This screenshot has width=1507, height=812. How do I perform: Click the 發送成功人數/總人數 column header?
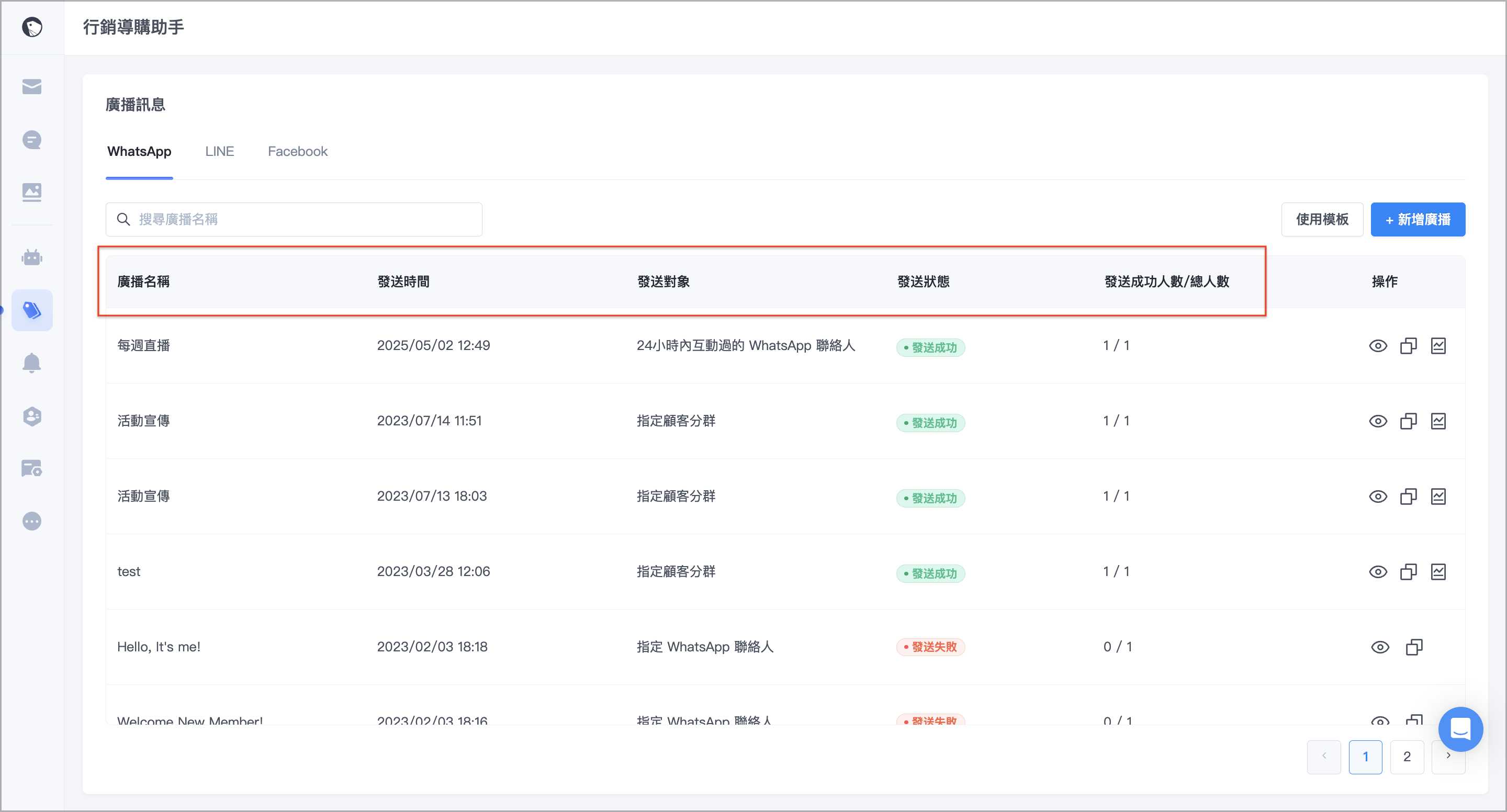(x=1166, y=281)
